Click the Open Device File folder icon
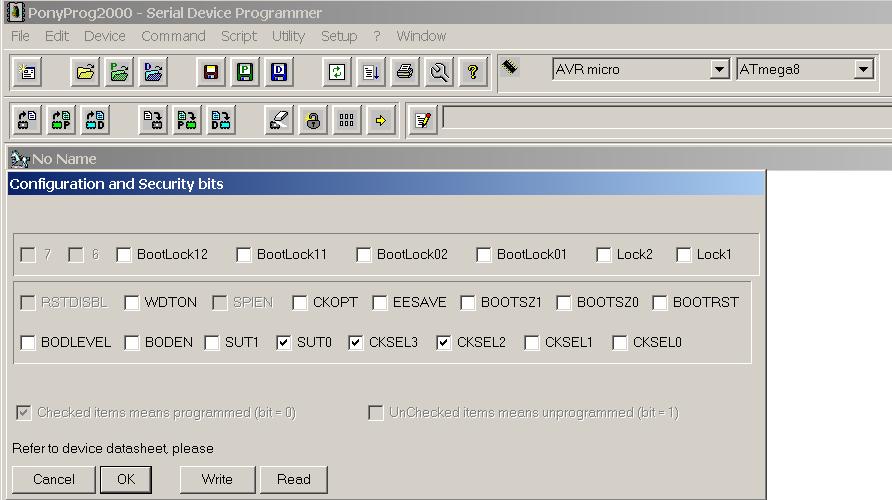 (x=86, y=72)
